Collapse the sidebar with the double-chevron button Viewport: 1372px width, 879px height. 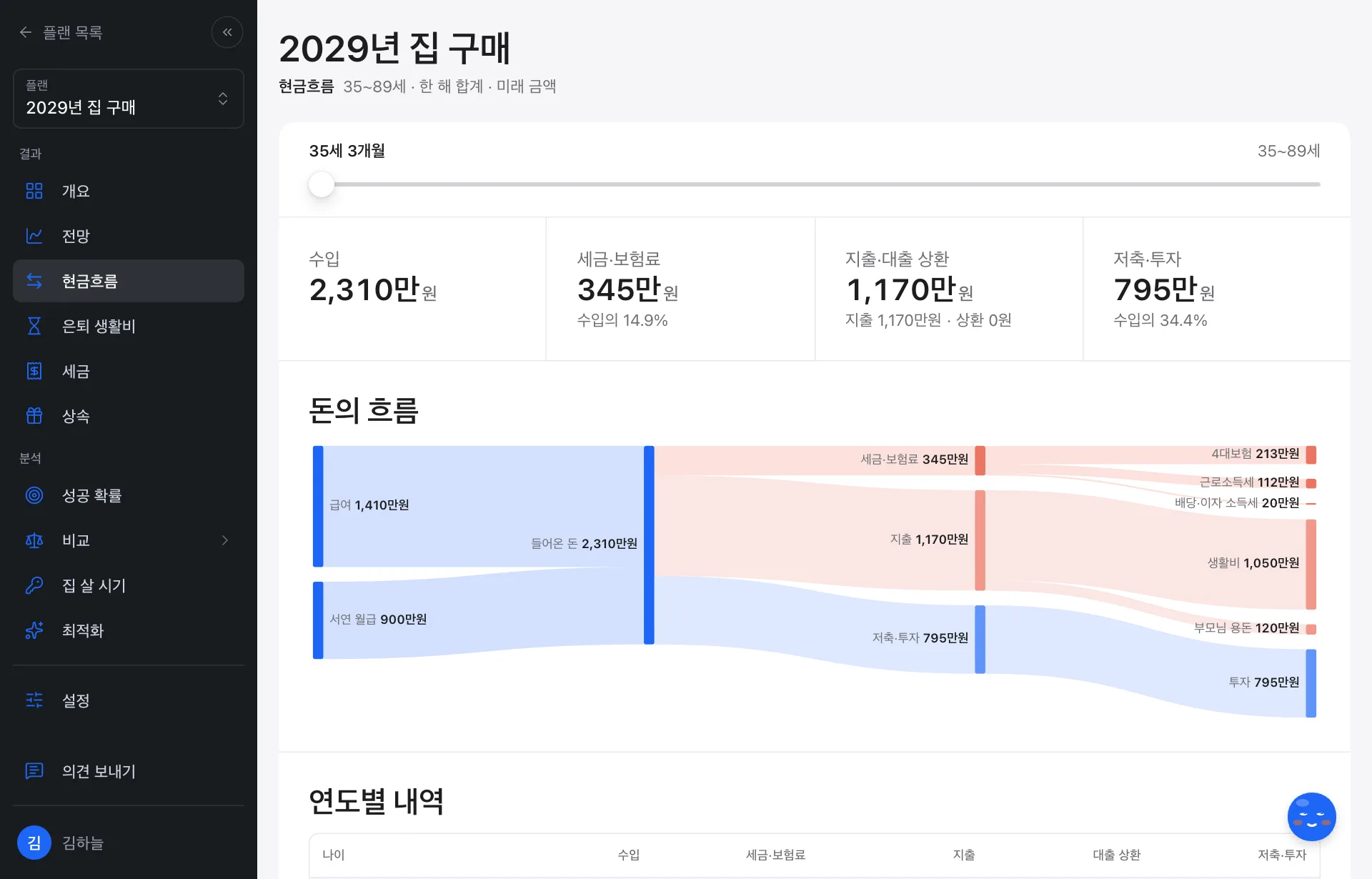pyautogui.click(x=227, y=32)
